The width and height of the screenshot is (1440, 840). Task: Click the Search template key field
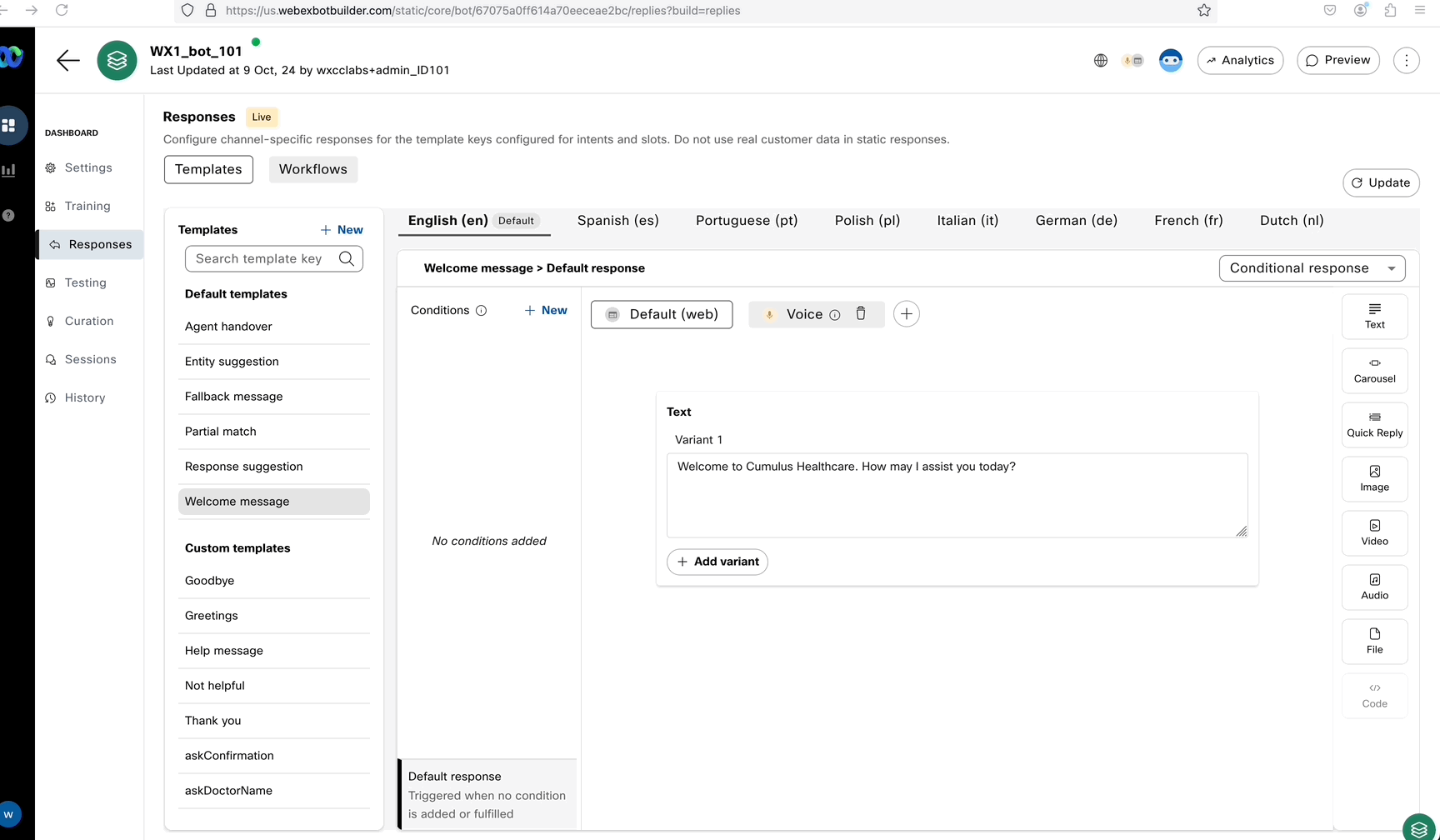pos(263,259)
